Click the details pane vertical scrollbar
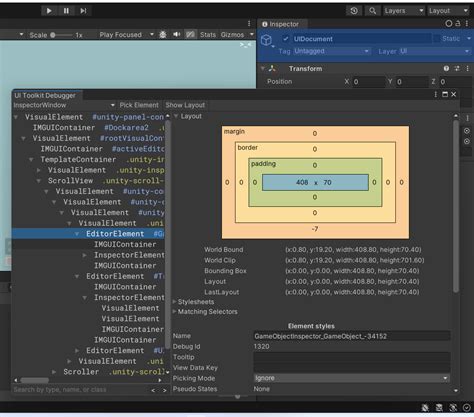This screenshot has height=417, width=474. click(x=456, y=207)
